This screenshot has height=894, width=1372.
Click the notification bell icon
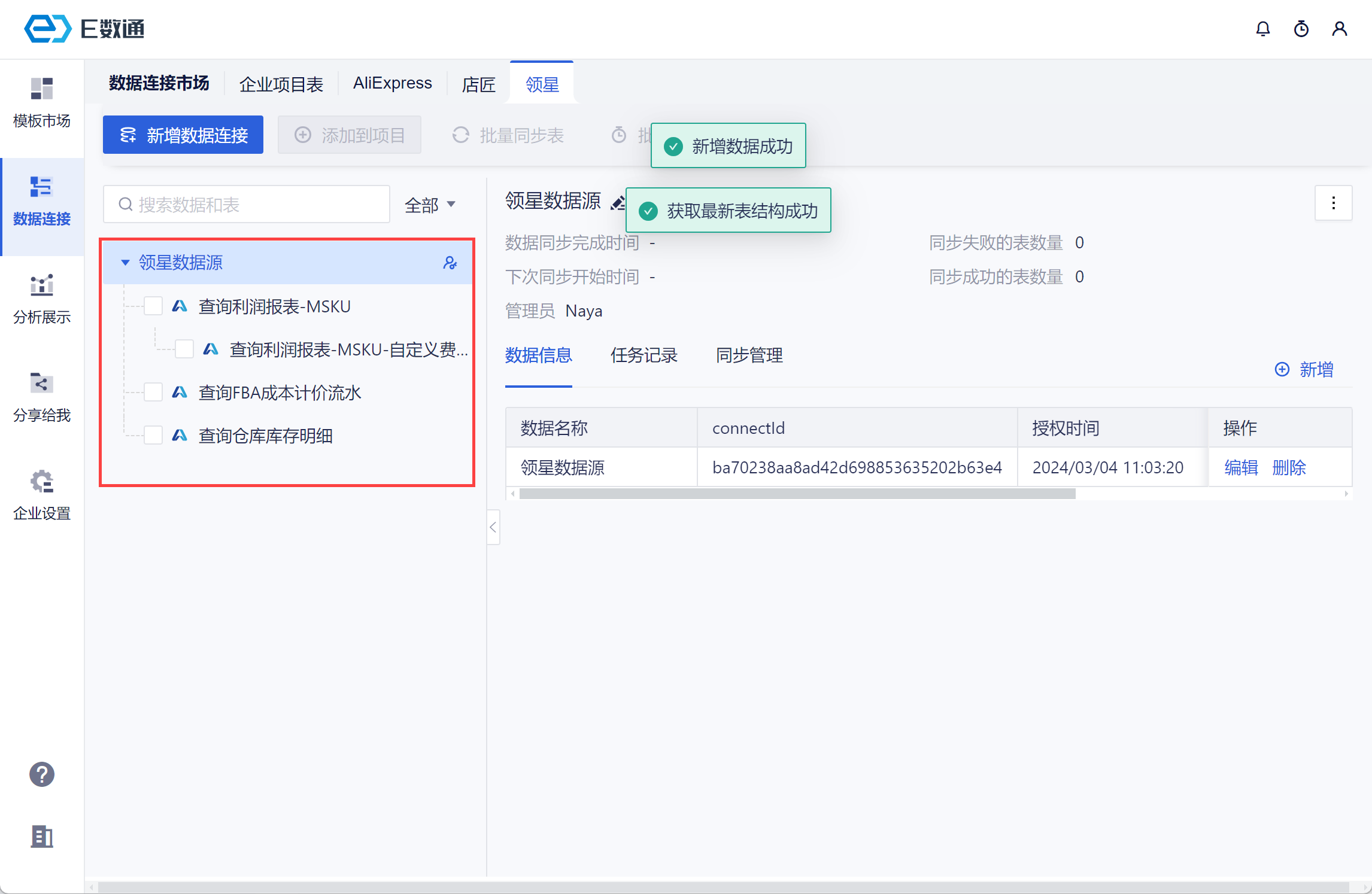click(1262, 29)
